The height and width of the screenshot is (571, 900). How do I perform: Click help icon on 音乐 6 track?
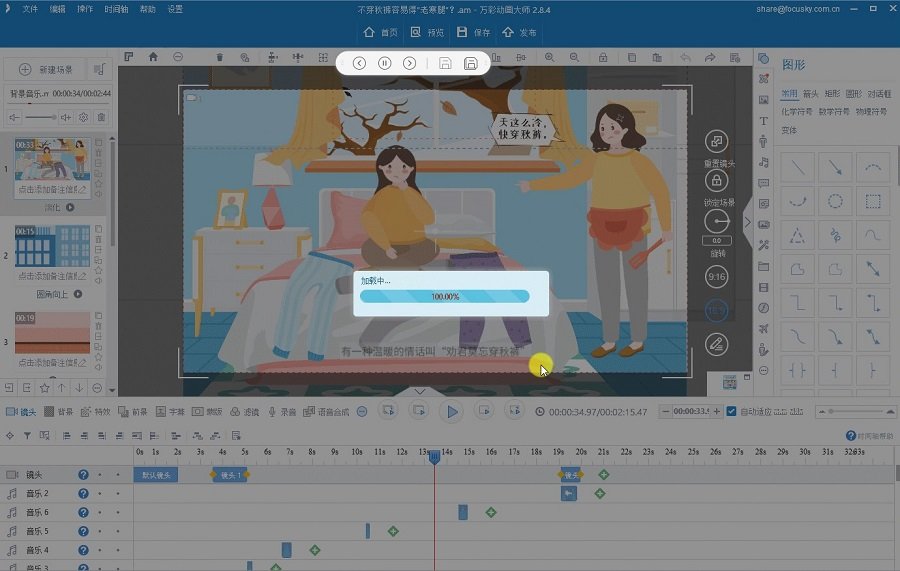(x=83, y=512)
